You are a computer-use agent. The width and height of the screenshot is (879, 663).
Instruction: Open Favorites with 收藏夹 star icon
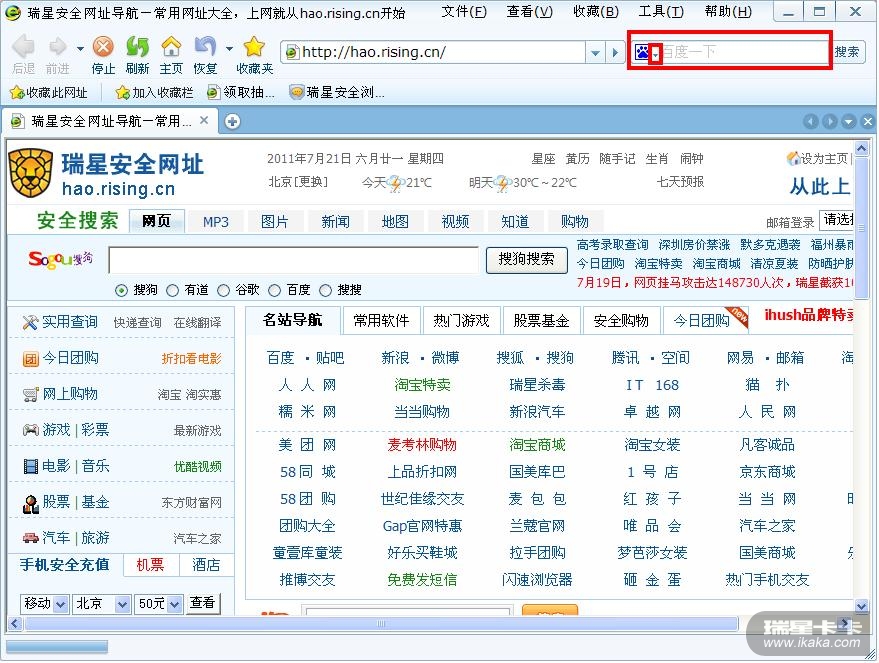click(254, 47)
